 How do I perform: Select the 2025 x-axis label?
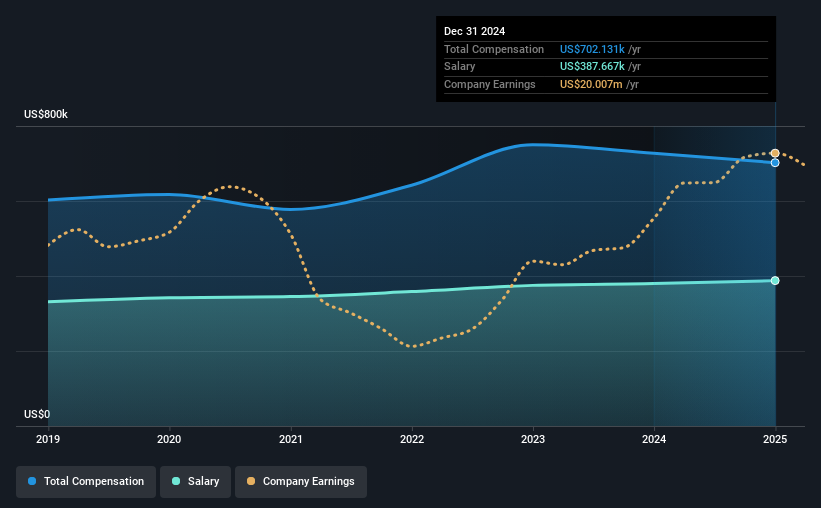pos(775,439)
